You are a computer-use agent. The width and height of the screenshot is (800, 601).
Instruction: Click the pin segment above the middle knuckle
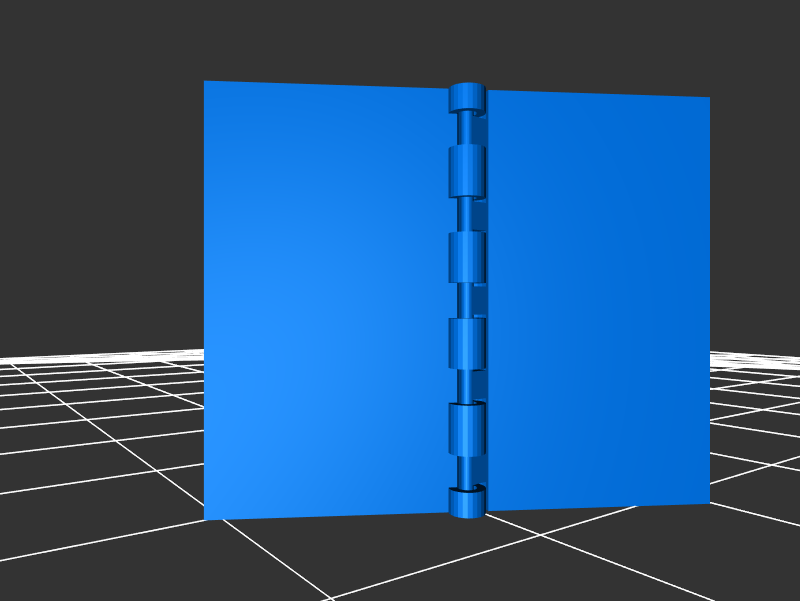(x=466, y=213)
